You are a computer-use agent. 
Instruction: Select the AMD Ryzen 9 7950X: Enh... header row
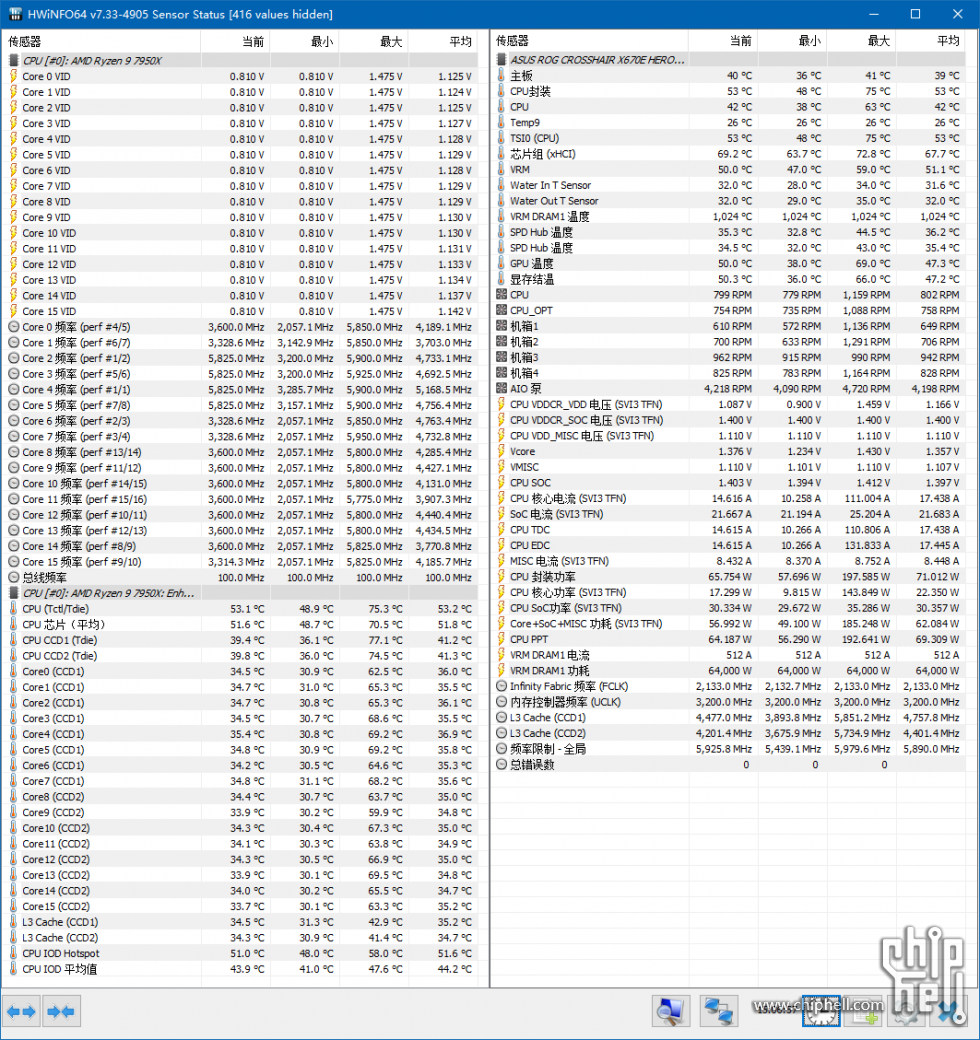tap(240, 593)
